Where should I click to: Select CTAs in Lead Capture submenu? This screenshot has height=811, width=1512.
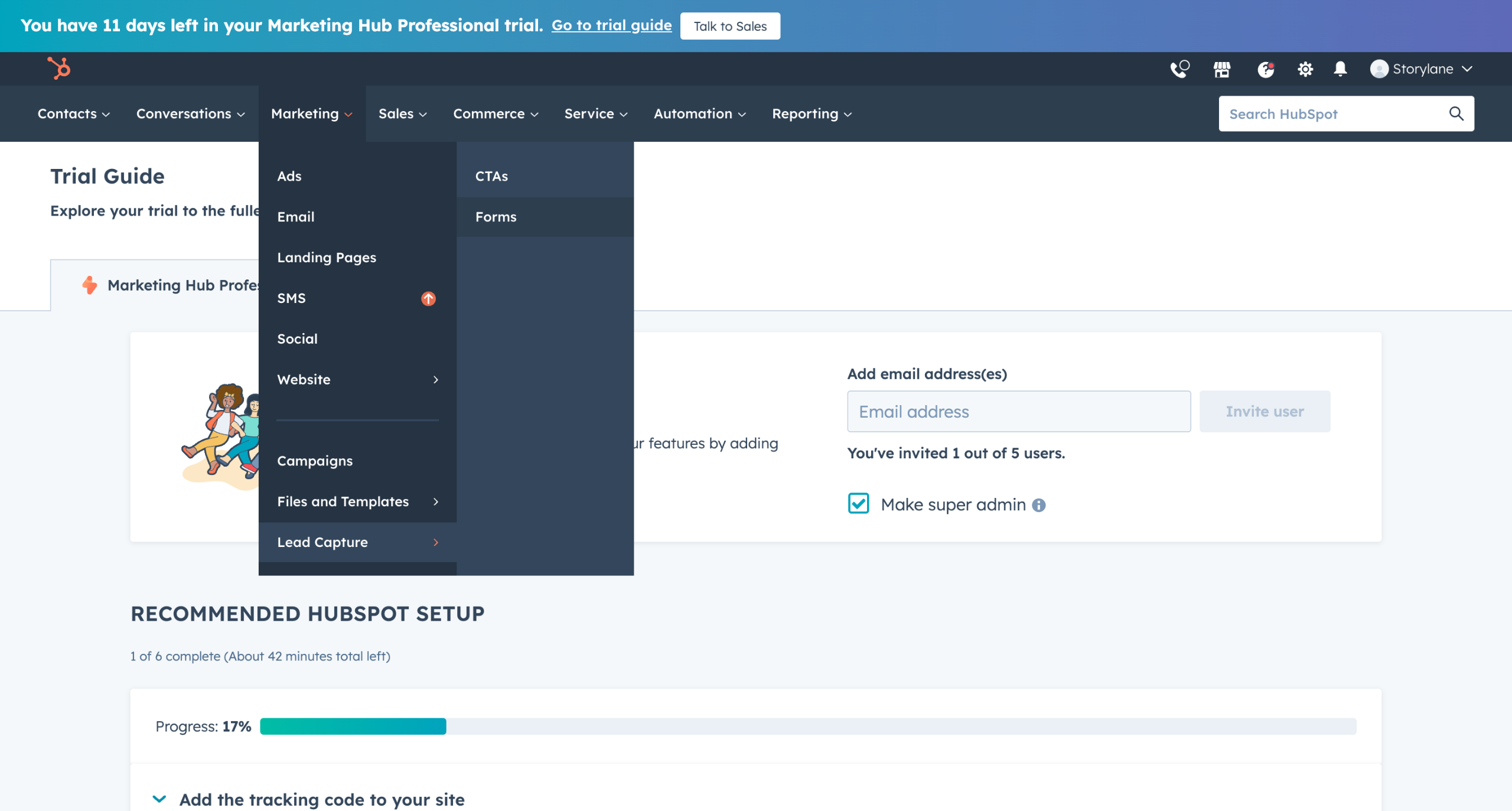click(545, 176)
